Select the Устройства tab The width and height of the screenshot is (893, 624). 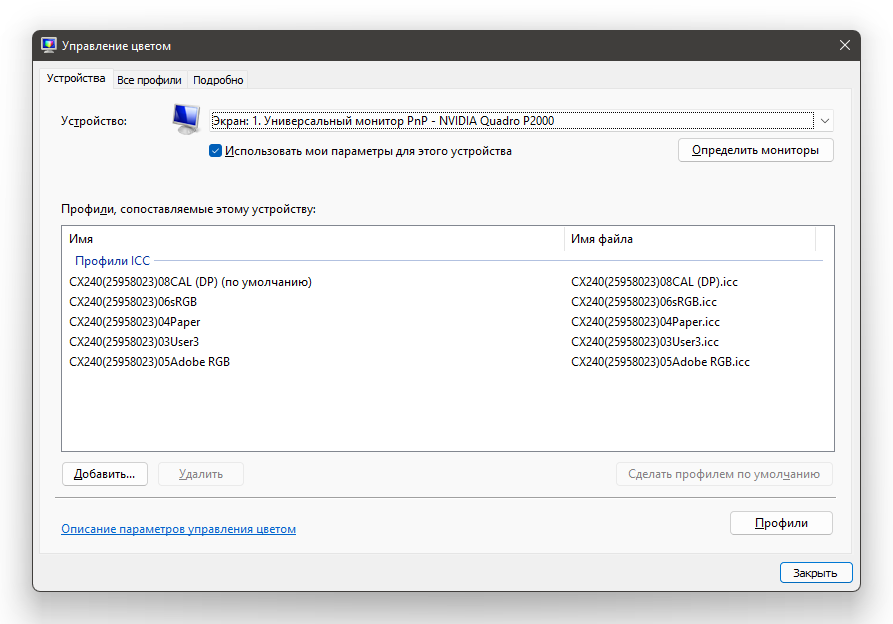[76, 79]
